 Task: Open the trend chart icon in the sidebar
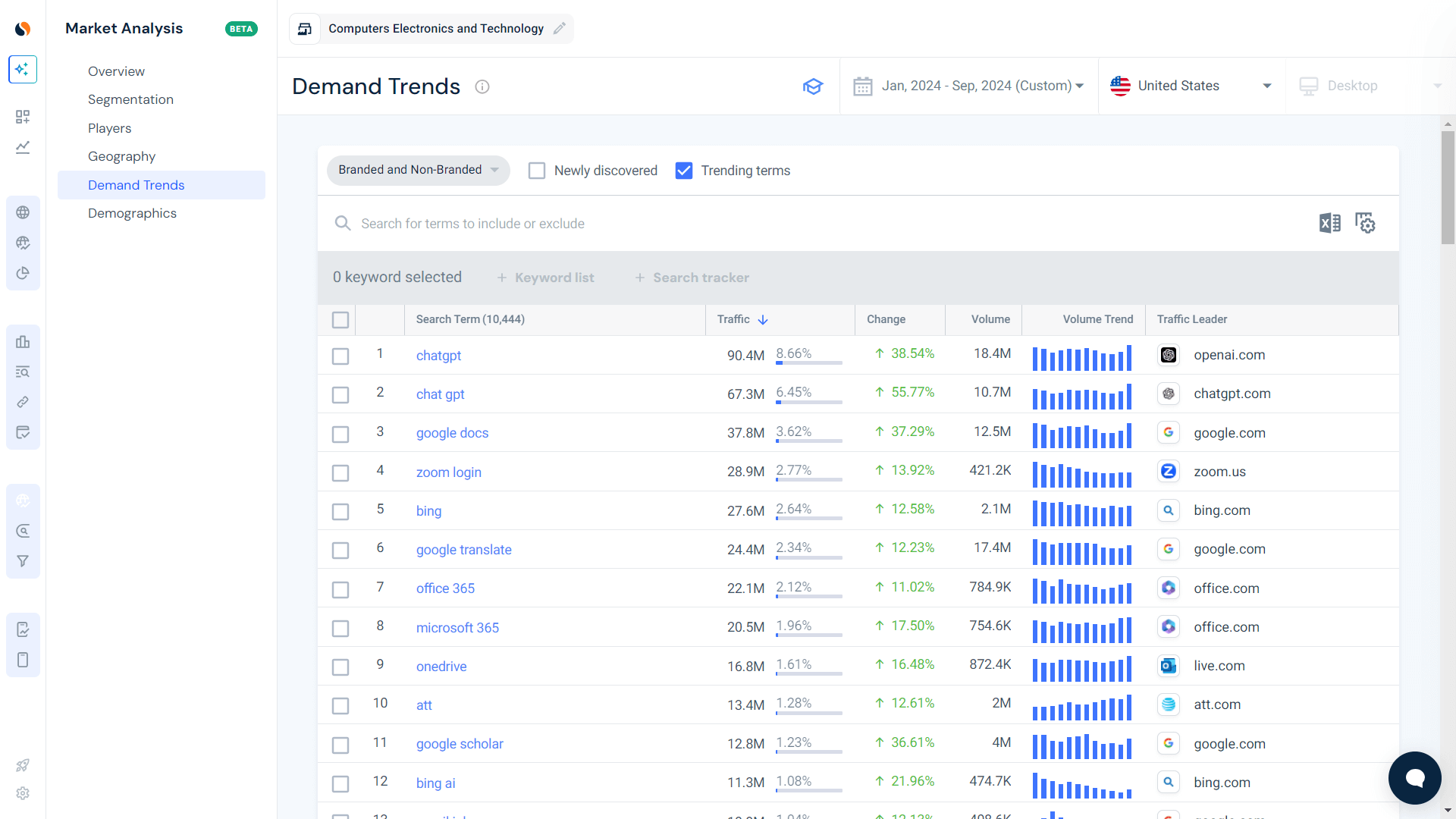[x=23, y=147]
